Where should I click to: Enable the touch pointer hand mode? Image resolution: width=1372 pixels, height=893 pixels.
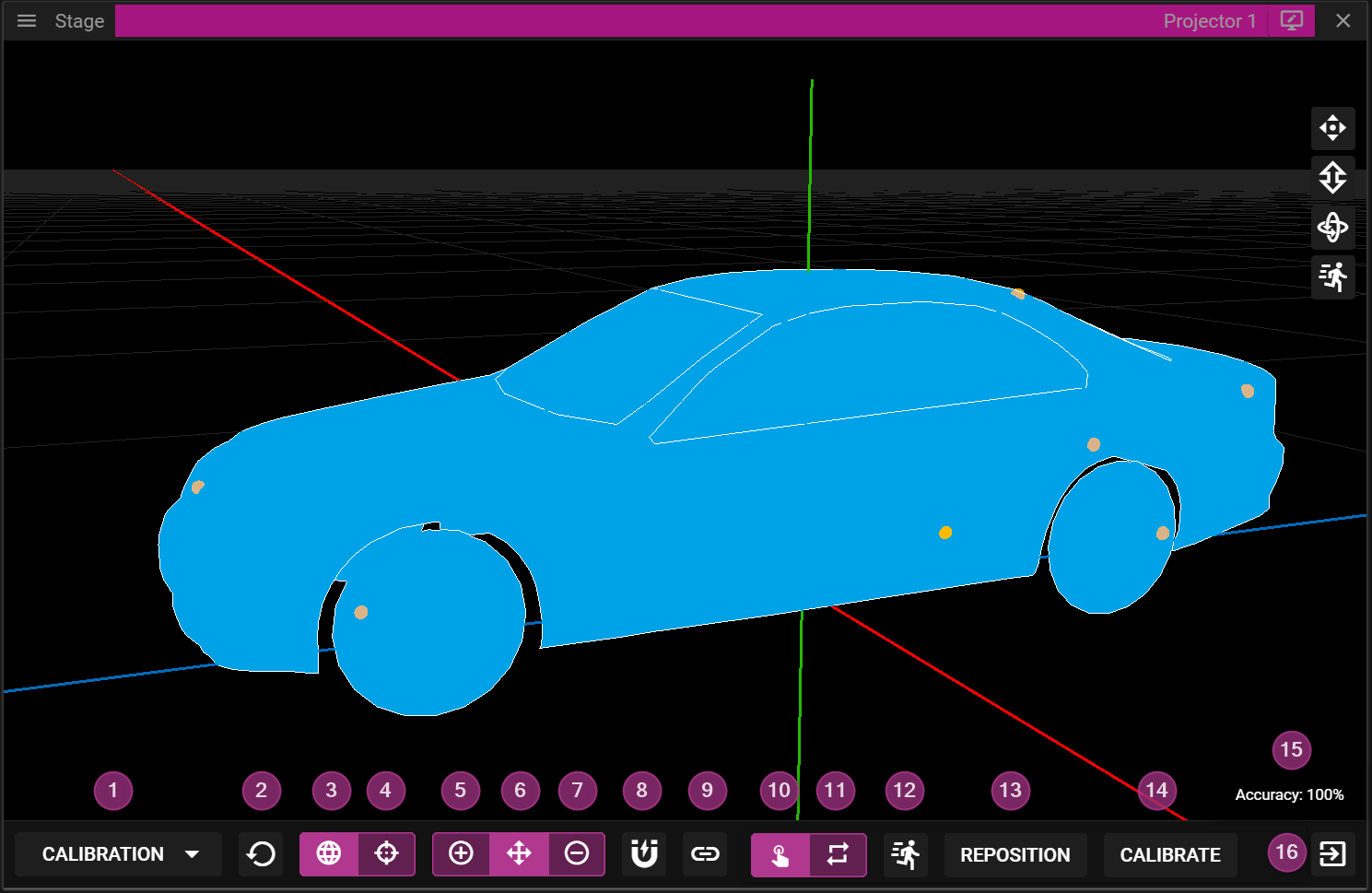(x=780, y=854)
